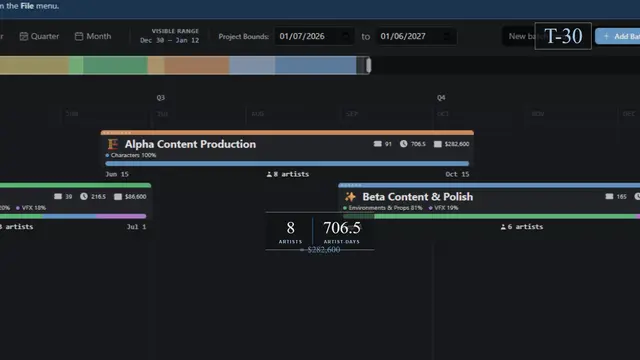
Task: Click the Q3 quarter marker
Action: 160,98
